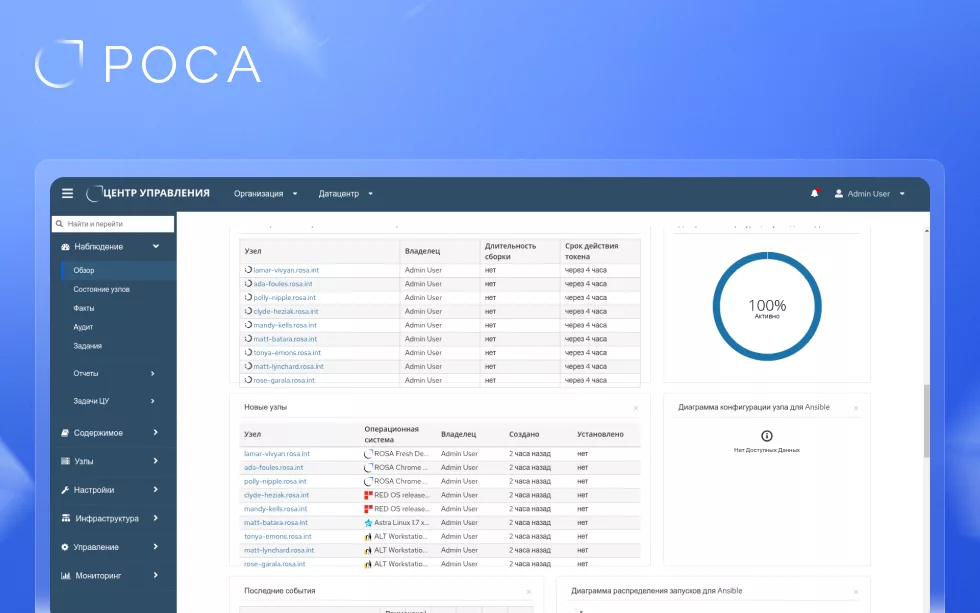
Task: Open tonya-emons.rosa.int link in new hosts table
Action: (x=278, y=536)
